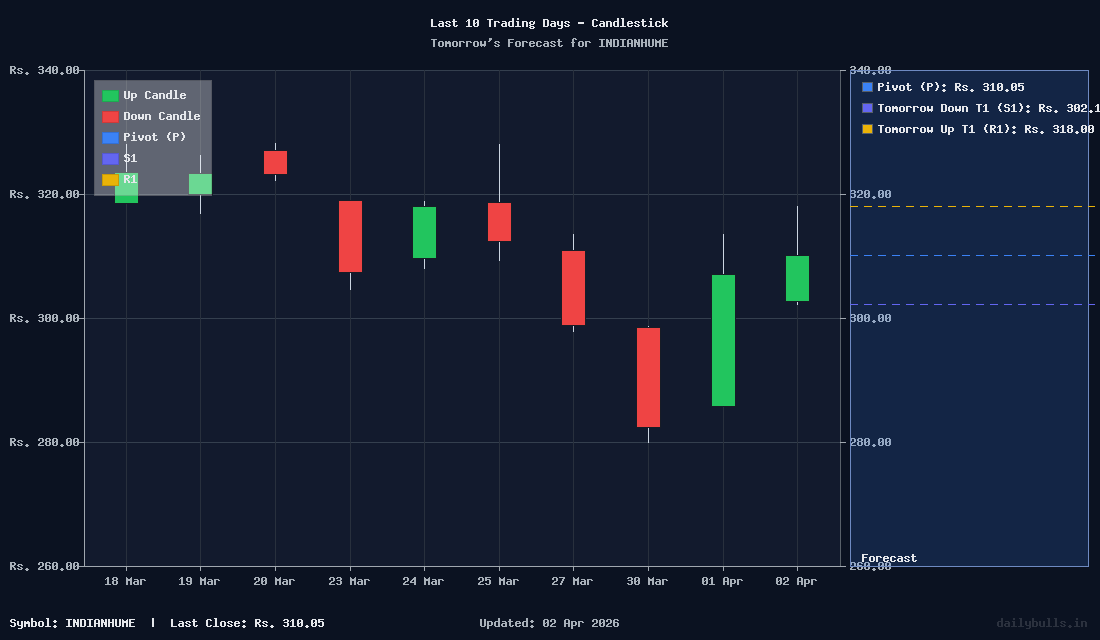Click the Tomorrow Up T1 (R1) gold icon
Screen dimensions: 1100x640
click(x=865, y=129)
